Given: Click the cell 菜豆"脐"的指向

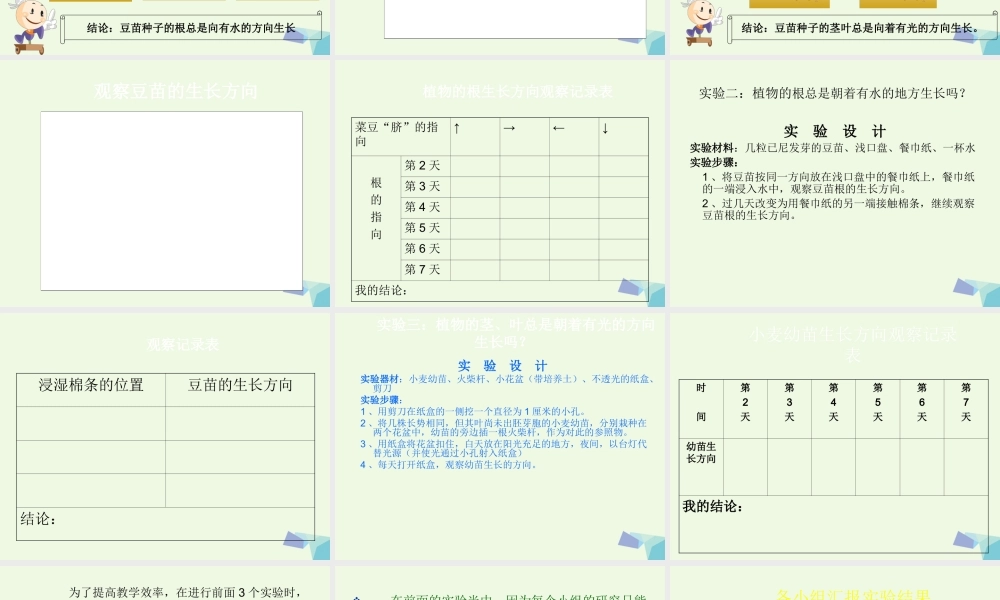Looking at the screenshot, I should pos(401,135).
